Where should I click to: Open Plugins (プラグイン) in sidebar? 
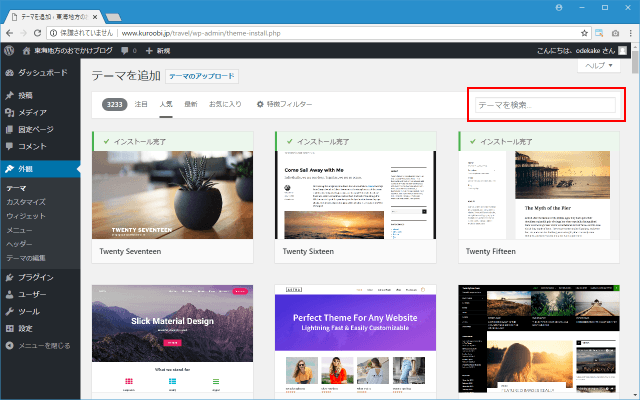point(35,277)
